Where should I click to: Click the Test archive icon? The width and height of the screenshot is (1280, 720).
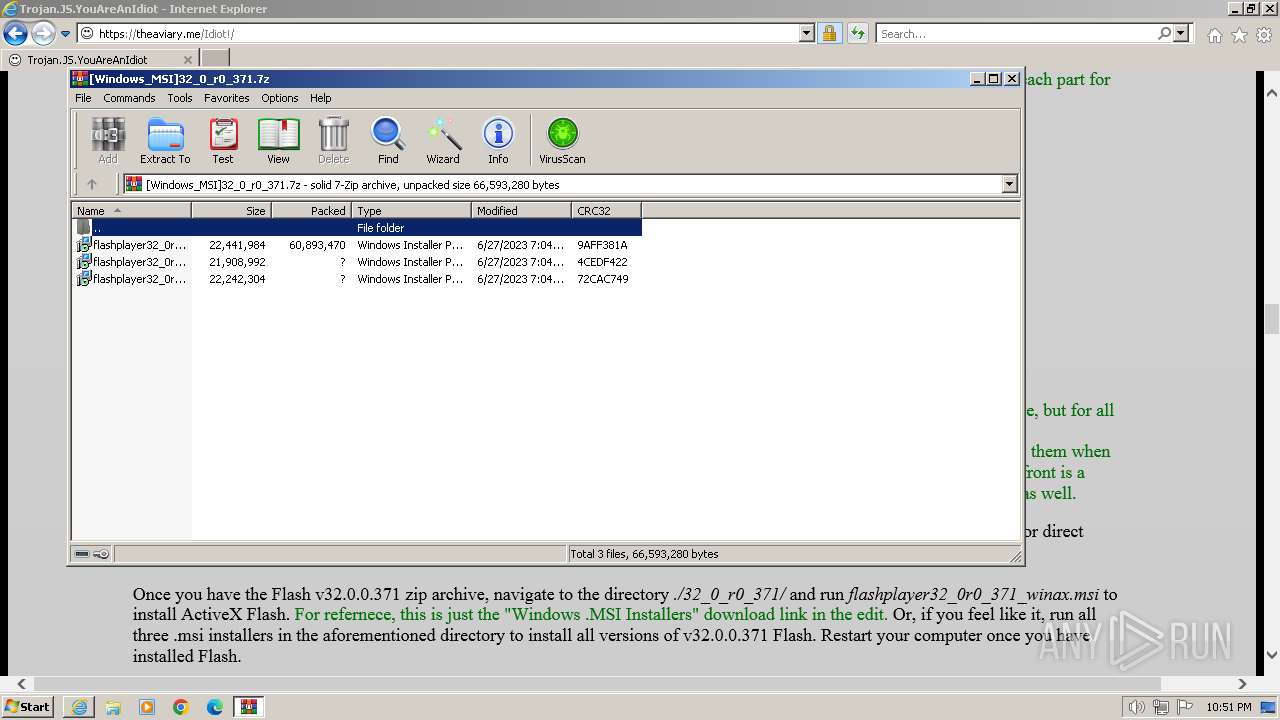click(x=223, y=140)
